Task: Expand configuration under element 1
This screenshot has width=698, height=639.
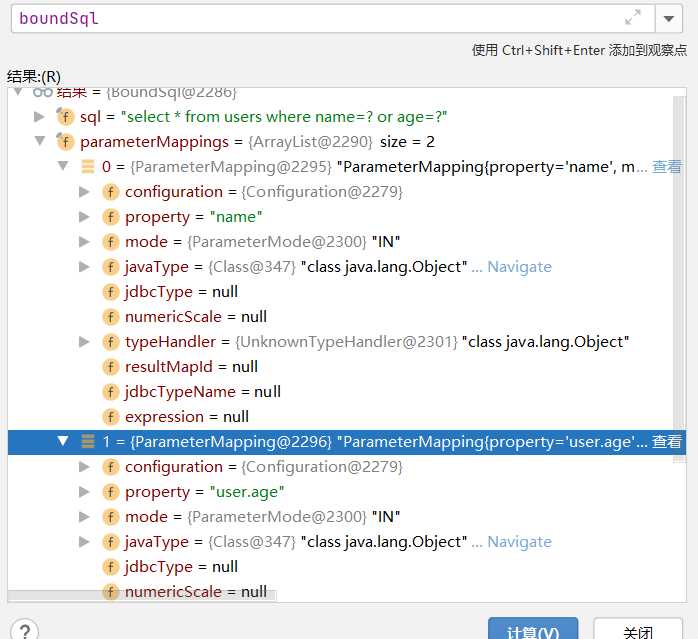Action: point(84,467)
